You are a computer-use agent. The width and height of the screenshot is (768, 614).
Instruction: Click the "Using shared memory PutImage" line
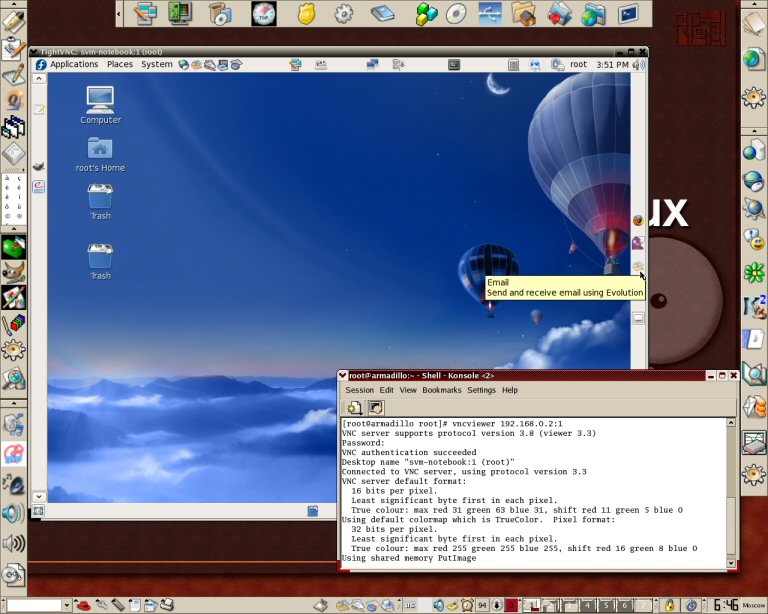(409, 558)
